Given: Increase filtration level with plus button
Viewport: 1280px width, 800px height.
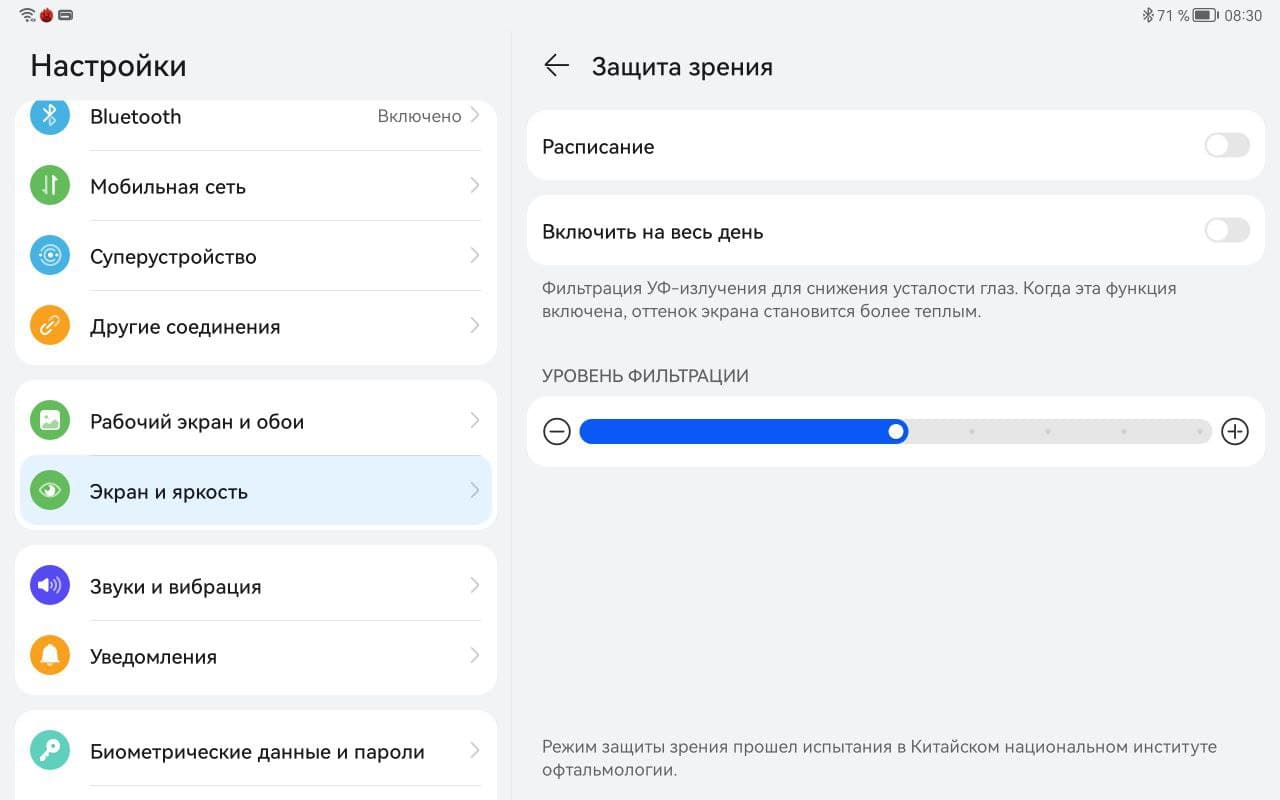Looking at the screenshot, I should click(1235, 432).
